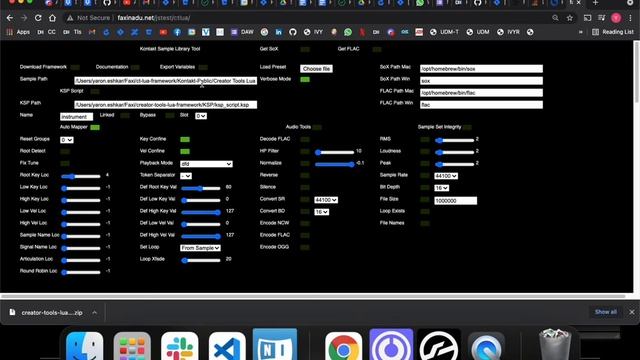The width and height of the screenshot is (640, 360).
Task: Open the IVY bookmark
Action: pyautogui.click(x=313, y=32)
